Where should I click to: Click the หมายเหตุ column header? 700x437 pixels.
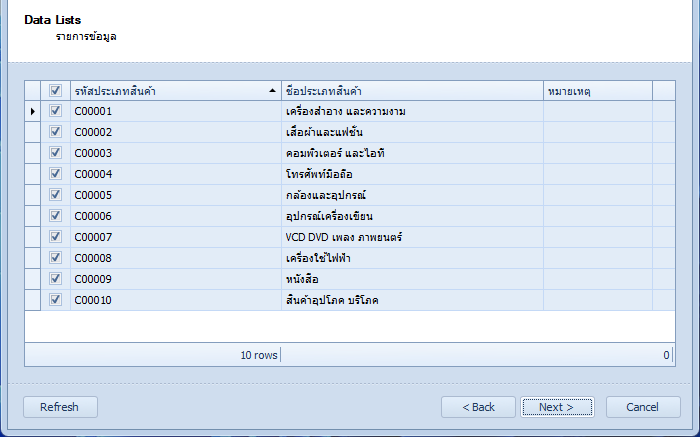pyautogui.click(x=598, y=91)
